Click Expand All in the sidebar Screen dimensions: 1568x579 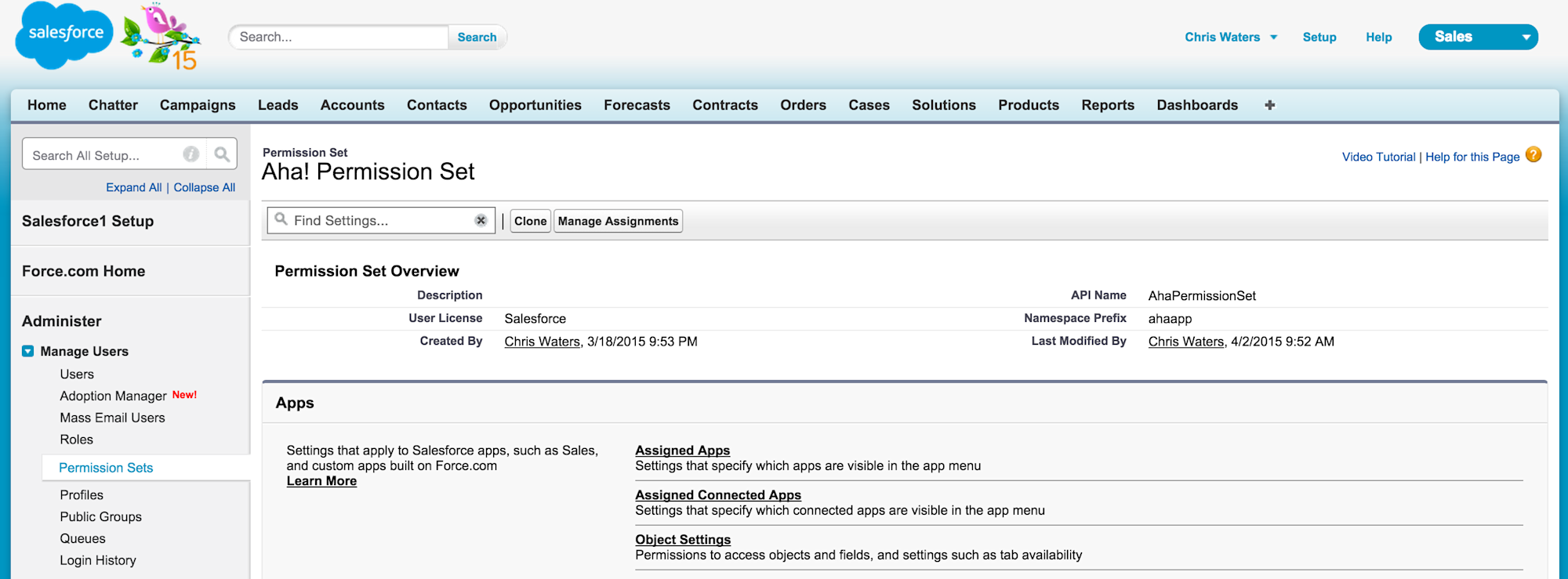[x=134, y=187]
